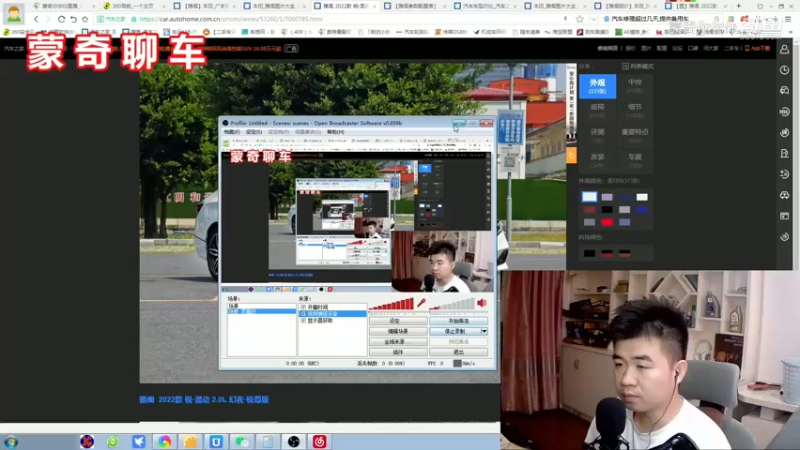Pick the all-black interior color swatch
This screenshot has height=450, width=800.
pos(589,253)
